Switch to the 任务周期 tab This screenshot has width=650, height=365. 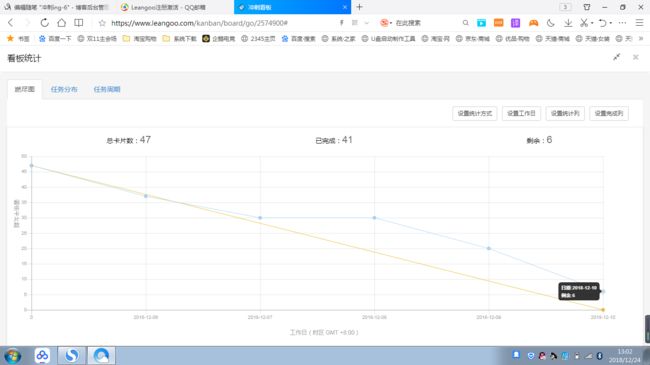(107, 89)
